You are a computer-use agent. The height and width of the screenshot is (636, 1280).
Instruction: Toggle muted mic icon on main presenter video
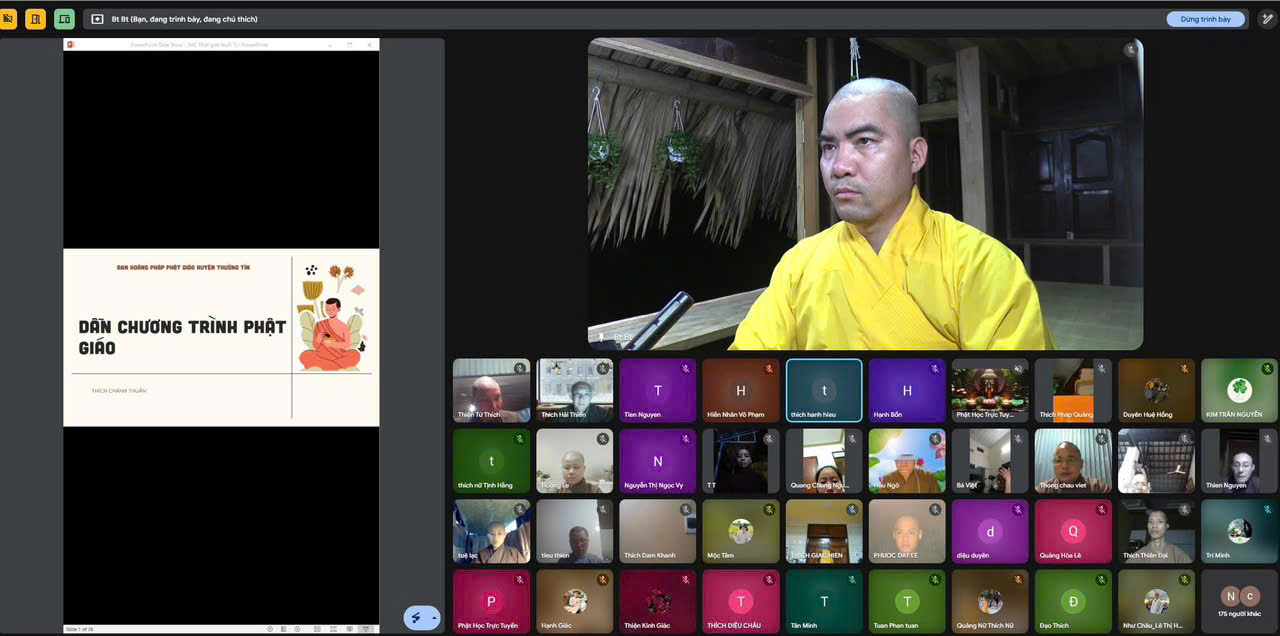[1130, 50]
